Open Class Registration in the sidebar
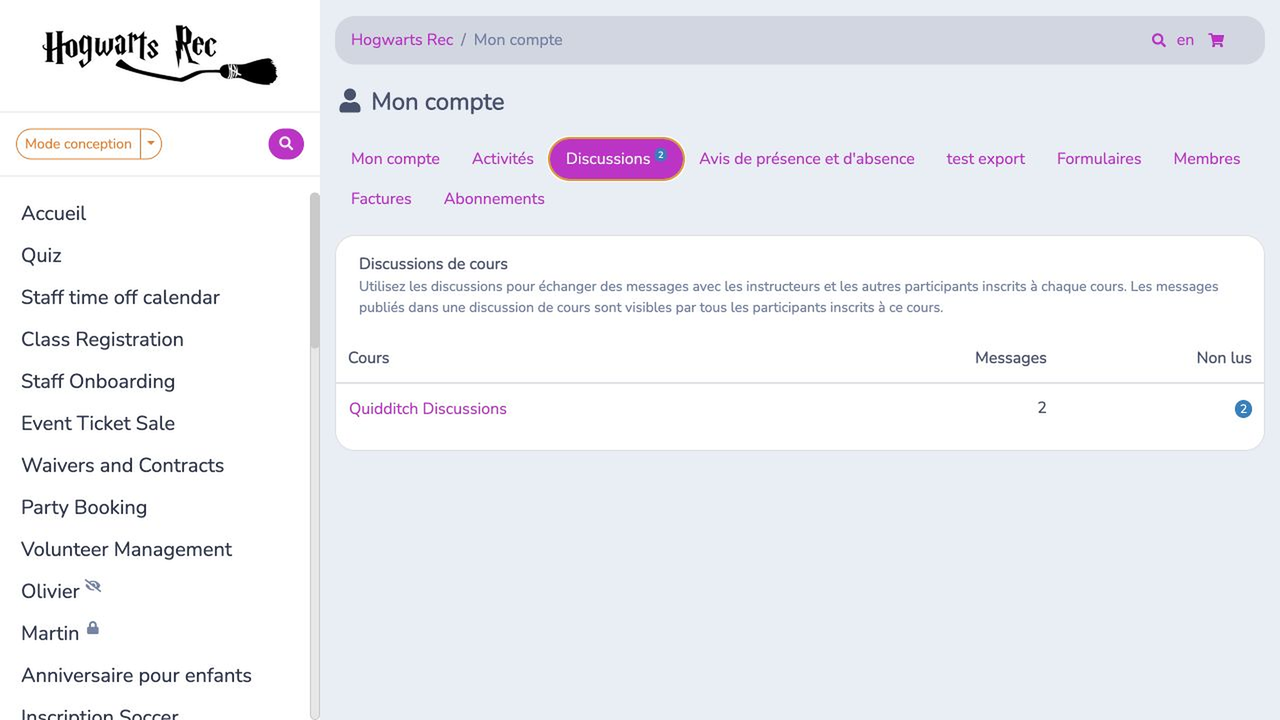 102,339
